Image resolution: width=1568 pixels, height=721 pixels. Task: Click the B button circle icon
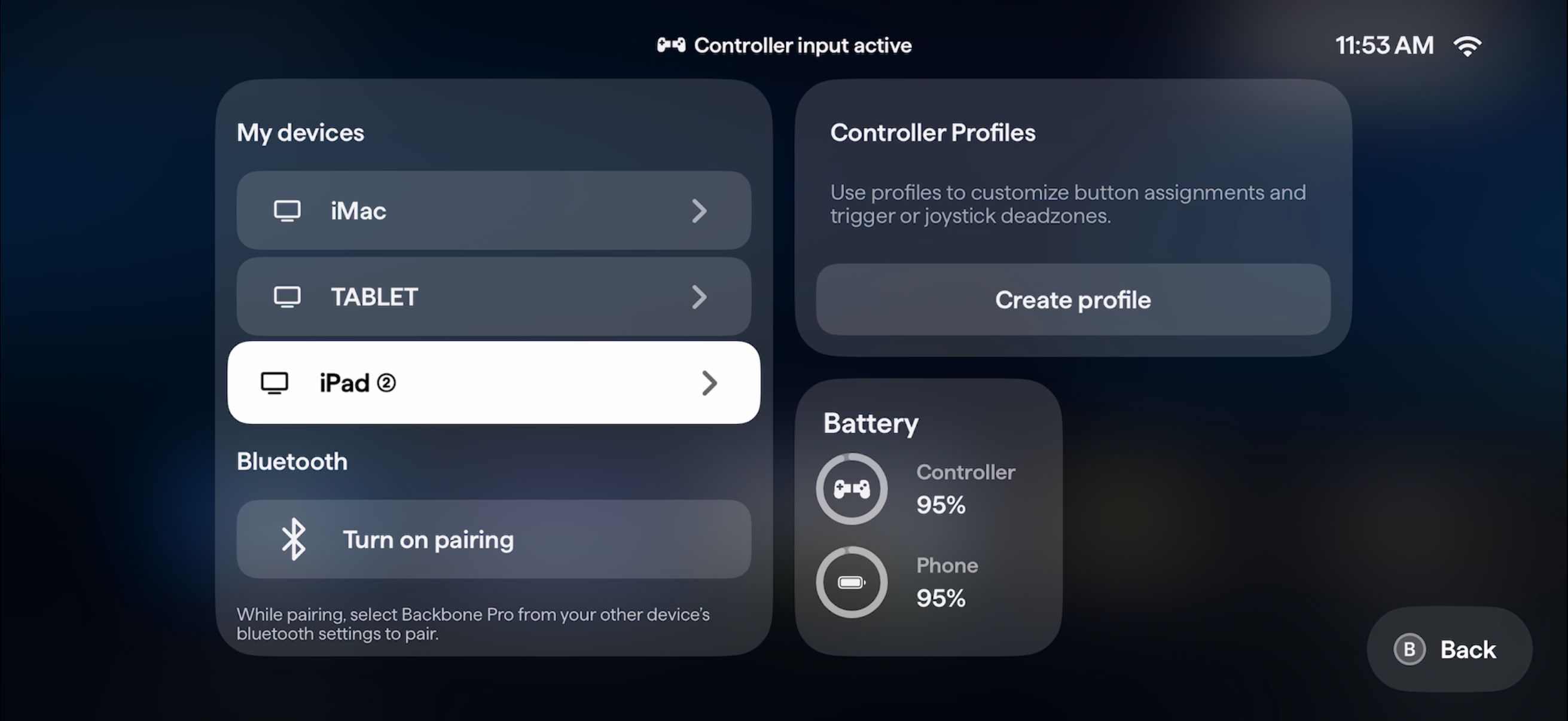[1409, 649]
